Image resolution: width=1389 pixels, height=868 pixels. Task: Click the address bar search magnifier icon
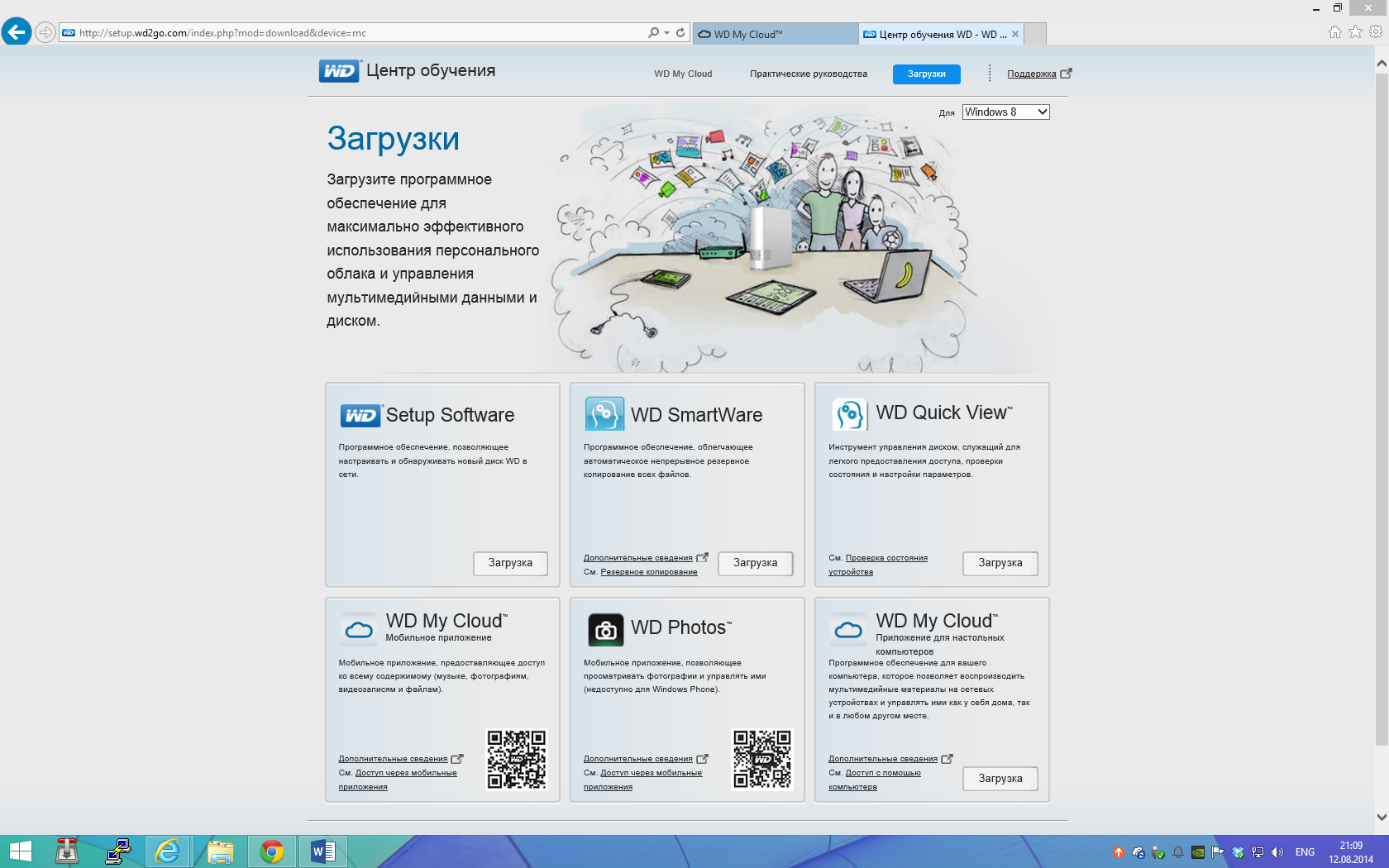653,33
